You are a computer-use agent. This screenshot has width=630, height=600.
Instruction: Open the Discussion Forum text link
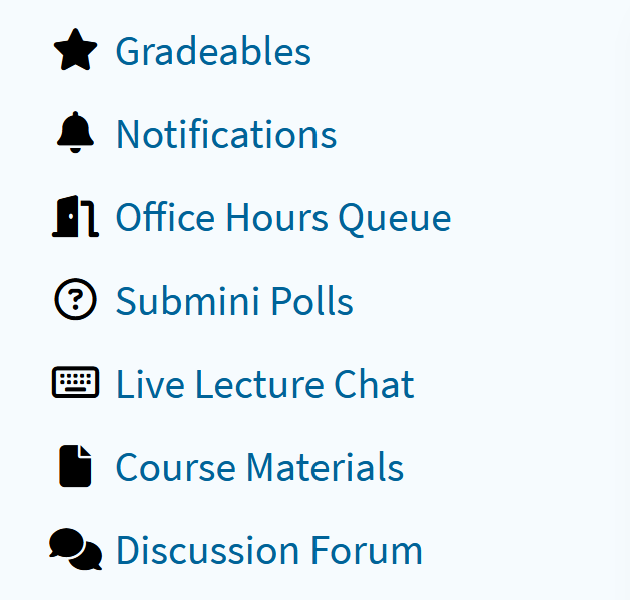click(x=269, y=550)
